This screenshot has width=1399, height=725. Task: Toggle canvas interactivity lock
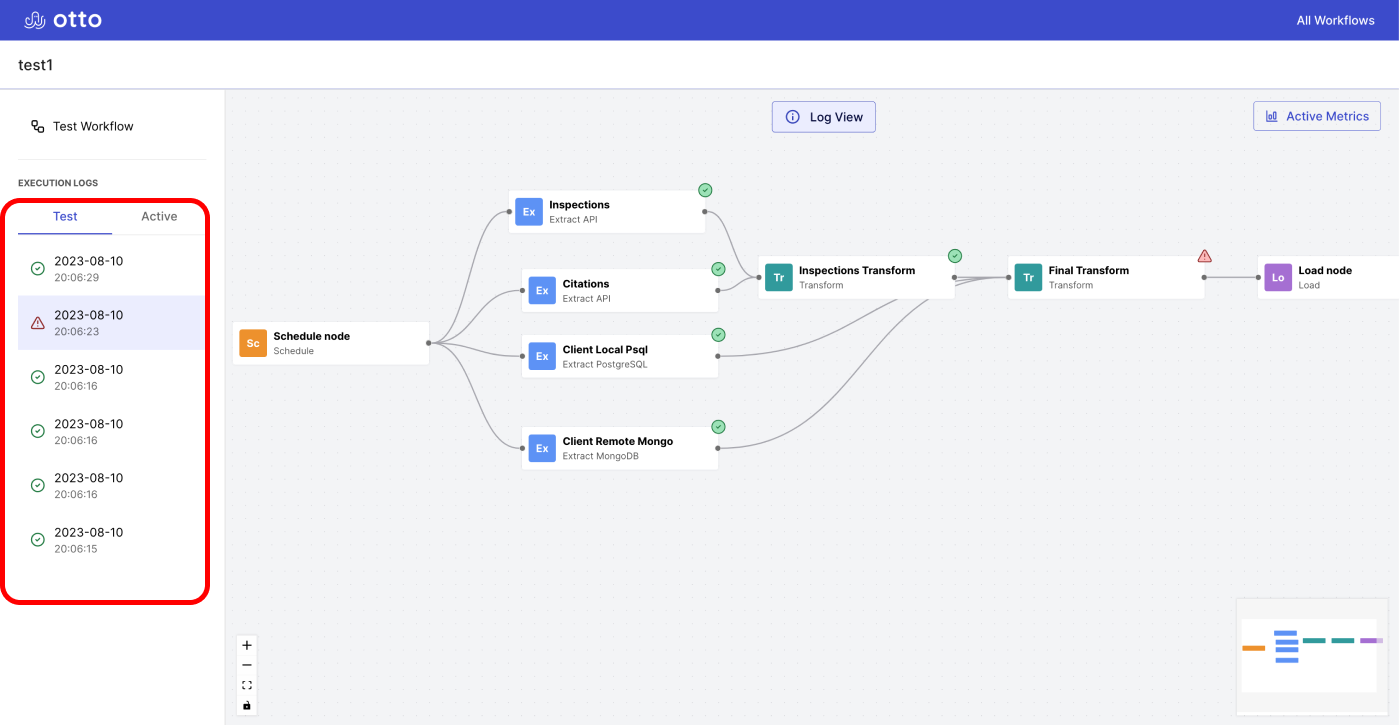247,705
